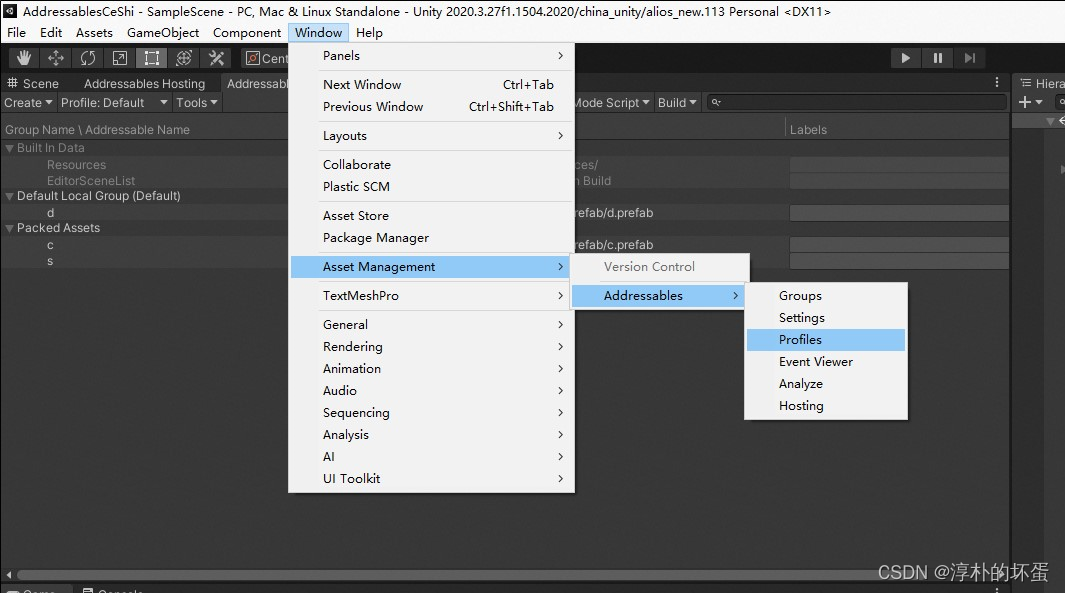
Task: Close the open Window menu
Action: point(319,33)
